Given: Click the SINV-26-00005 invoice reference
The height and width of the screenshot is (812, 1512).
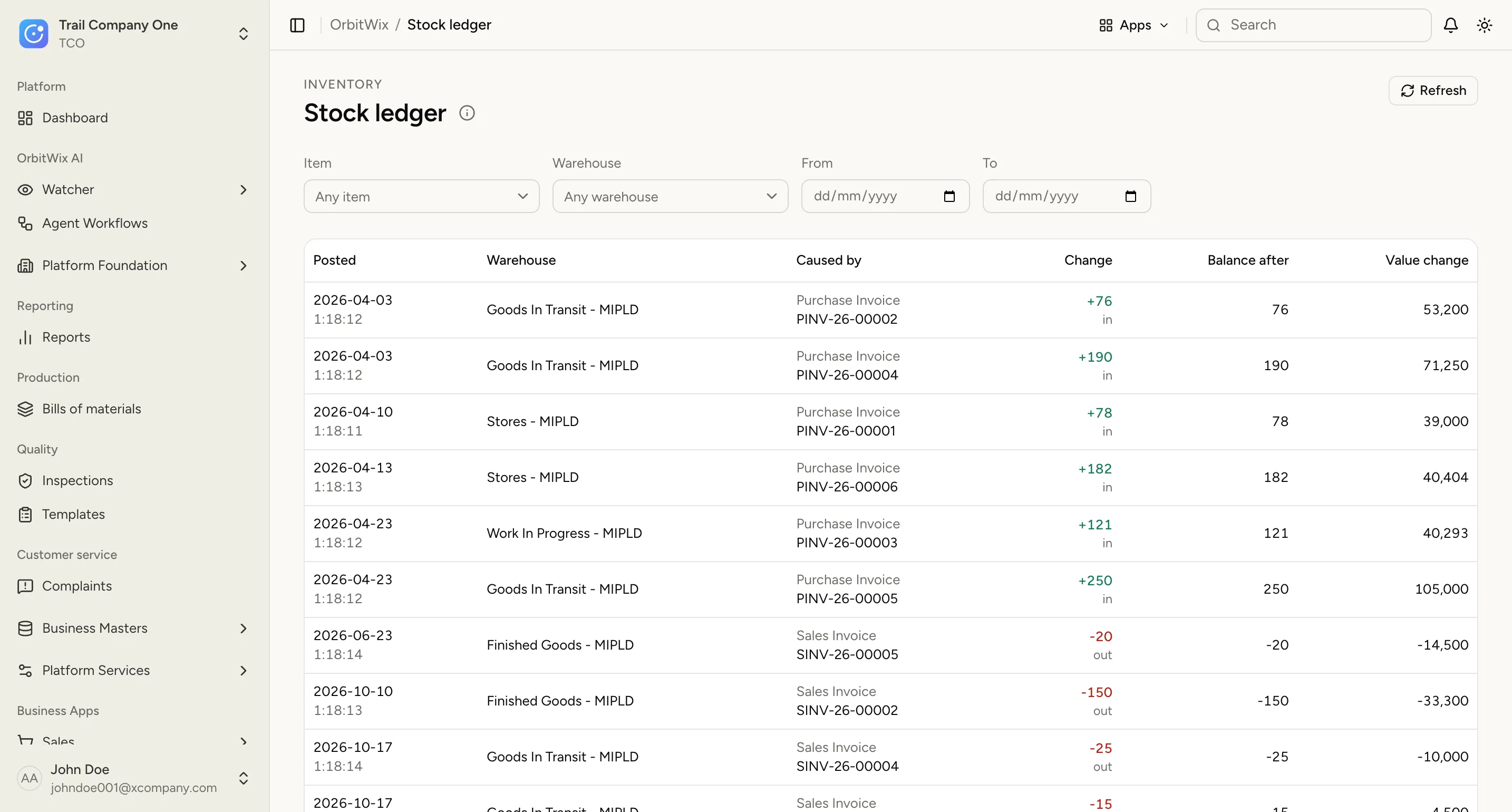Looking at the screenshot, I should (847, 654).
